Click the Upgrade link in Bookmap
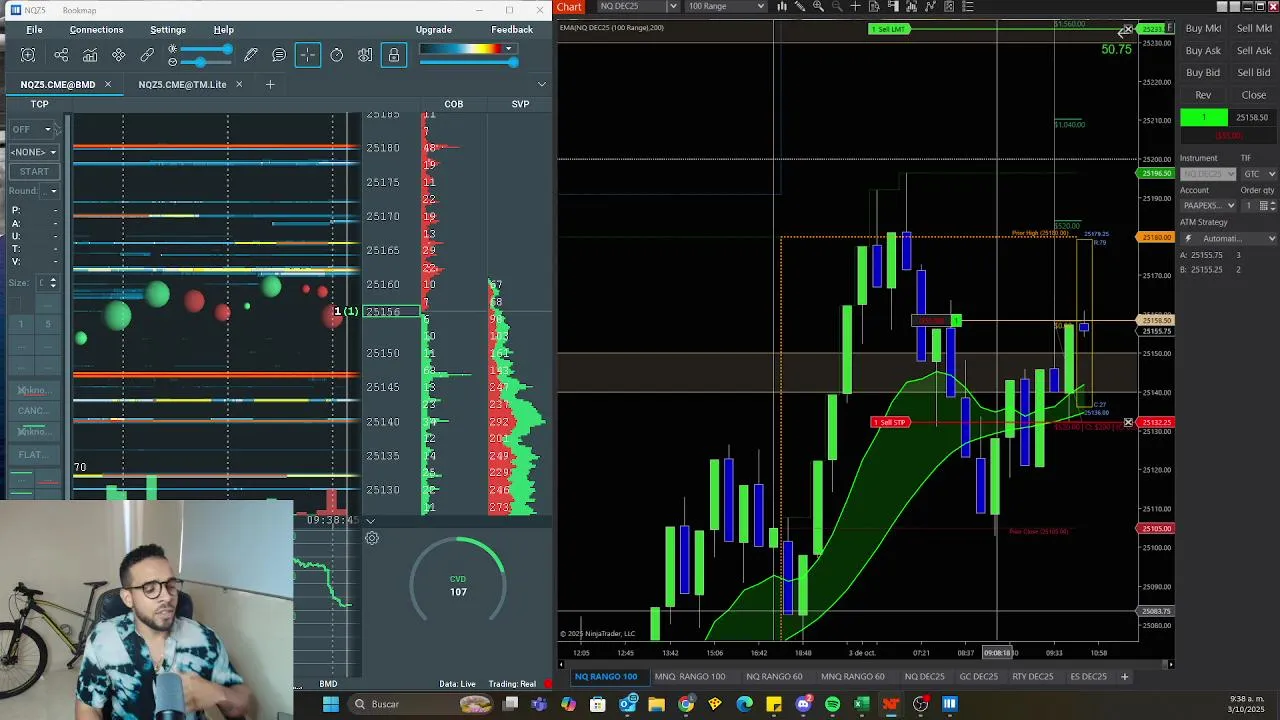 (434, 30)
